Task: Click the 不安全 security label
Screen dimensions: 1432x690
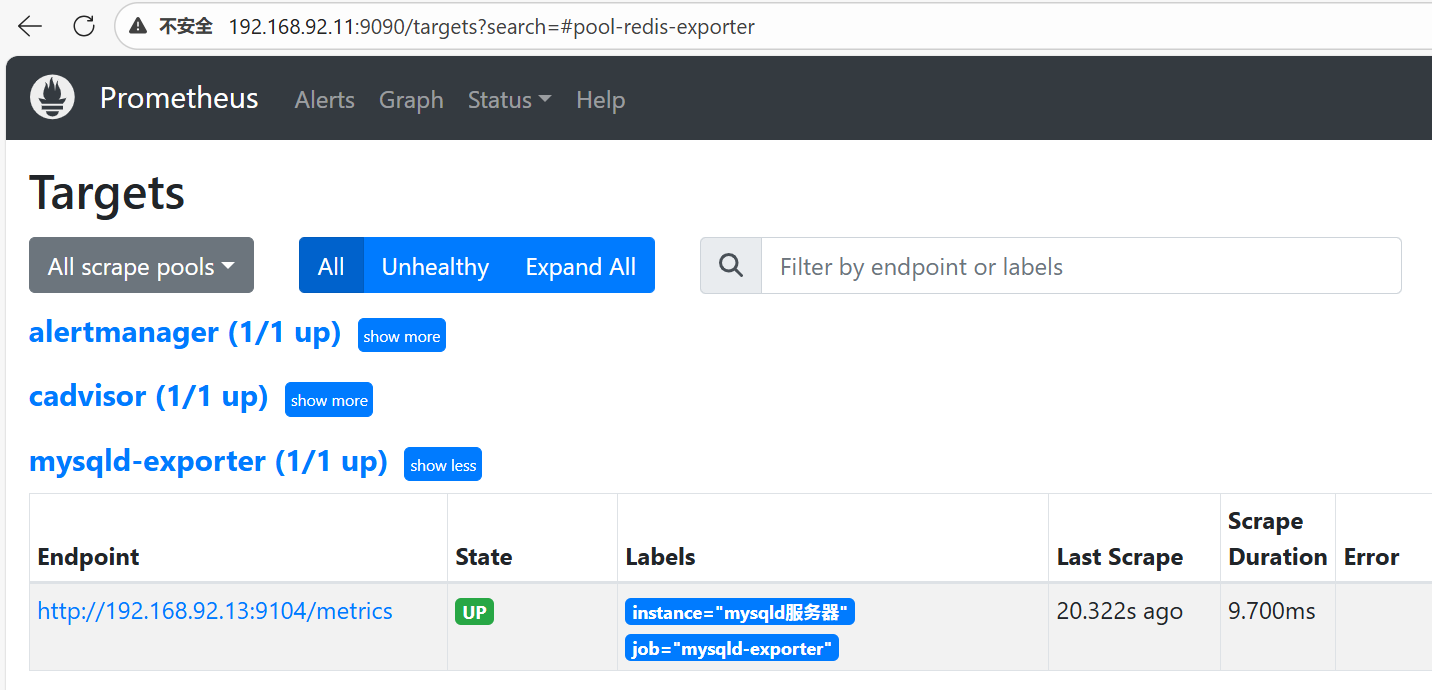Action: tap(186, 27)
